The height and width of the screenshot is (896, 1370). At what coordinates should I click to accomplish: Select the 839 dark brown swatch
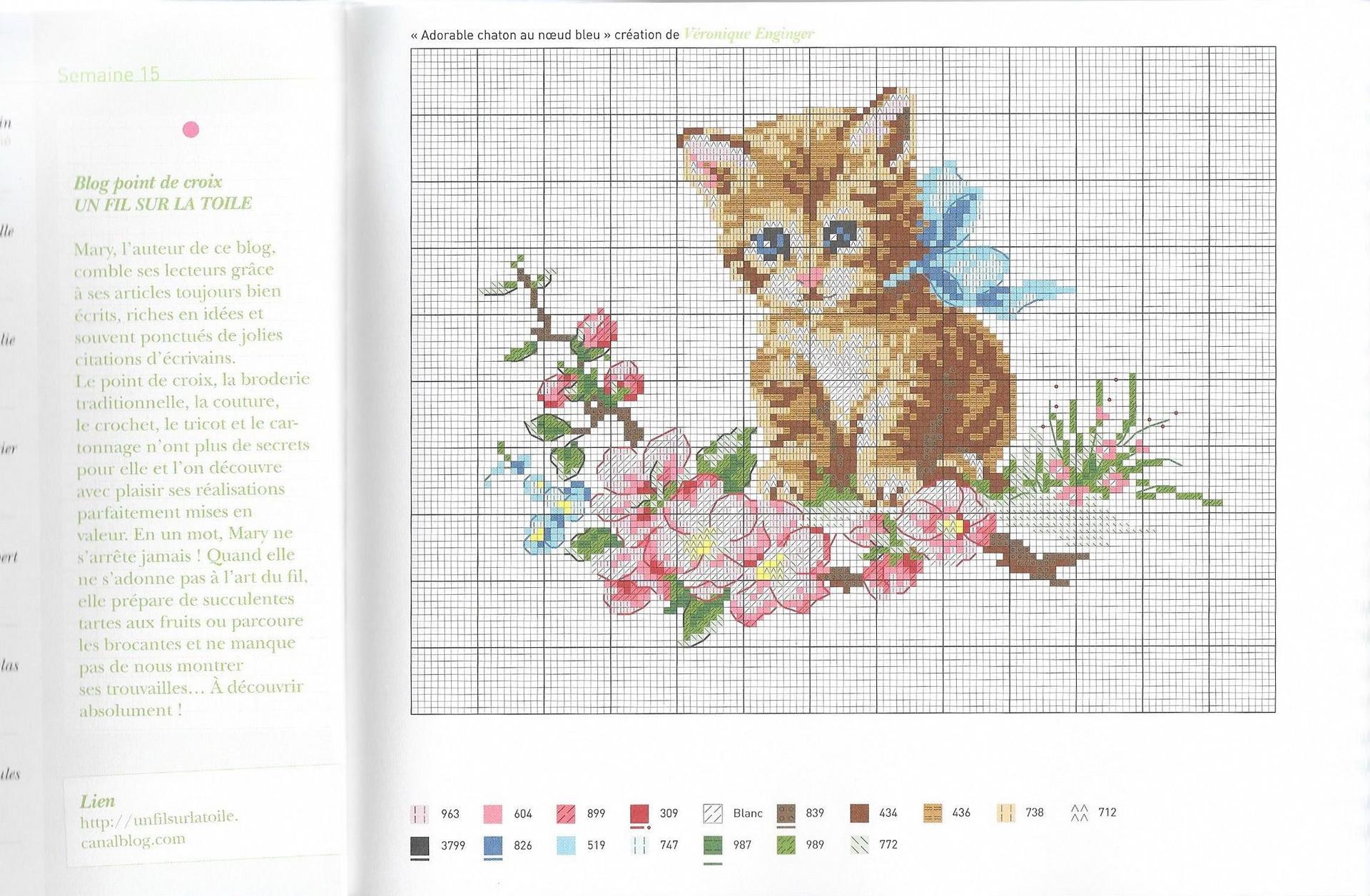[786, 814]
